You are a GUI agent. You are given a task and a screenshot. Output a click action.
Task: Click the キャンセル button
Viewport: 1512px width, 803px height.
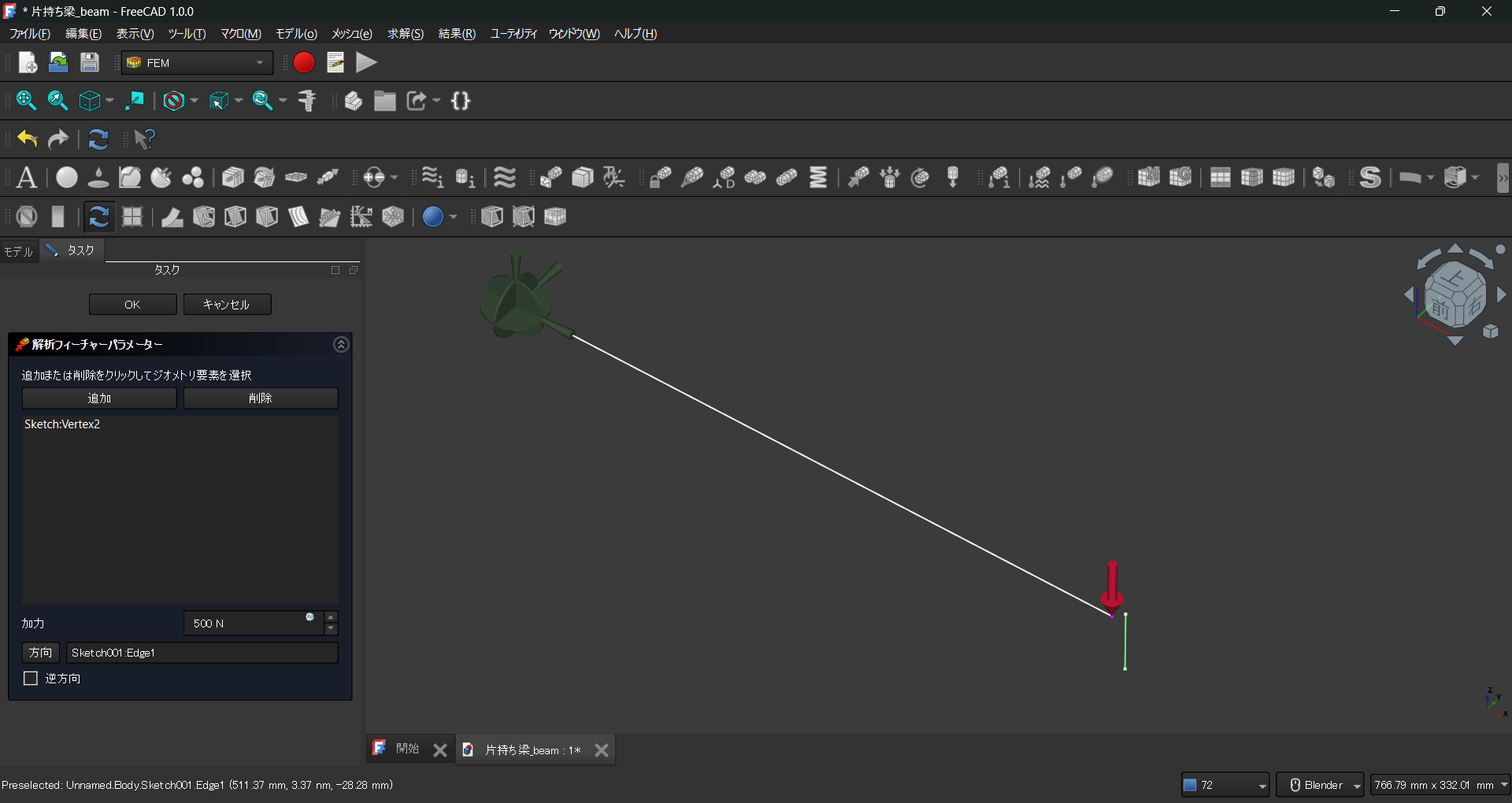pos(227,305)
